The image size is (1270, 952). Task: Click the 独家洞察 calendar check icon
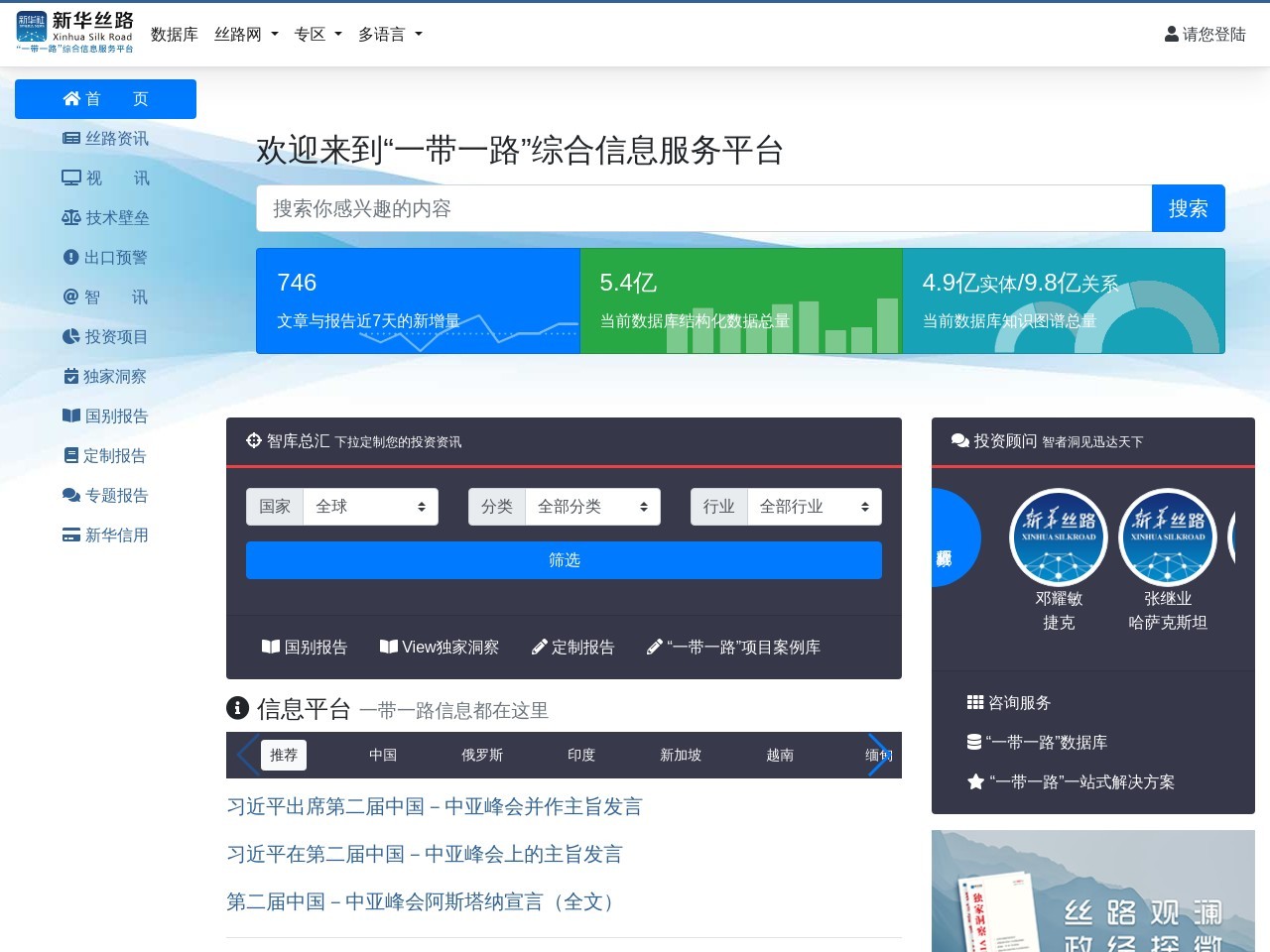(x=71, y=376)
